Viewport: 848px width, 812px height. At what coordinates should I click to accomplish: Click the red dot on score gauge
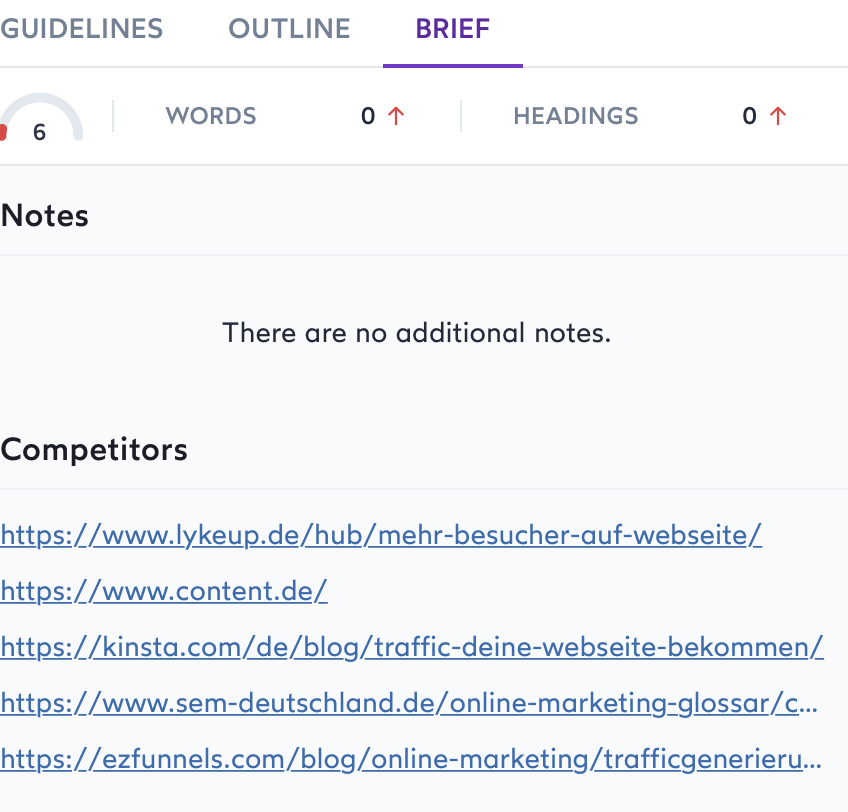pos(3,133)
